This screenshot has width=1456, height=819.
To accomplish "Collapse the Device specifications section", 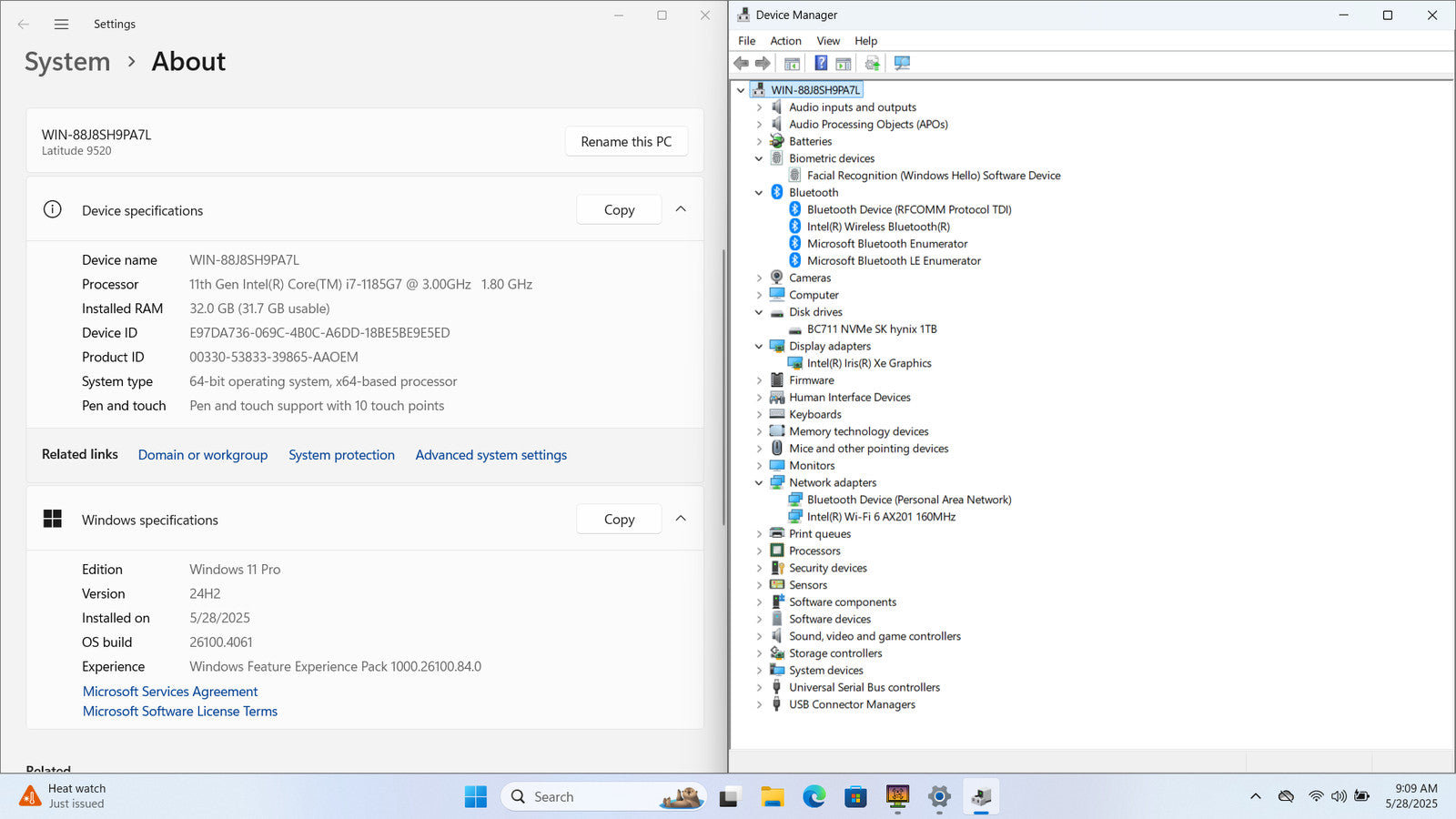I will pyautogui.click(x=681, y=209).
